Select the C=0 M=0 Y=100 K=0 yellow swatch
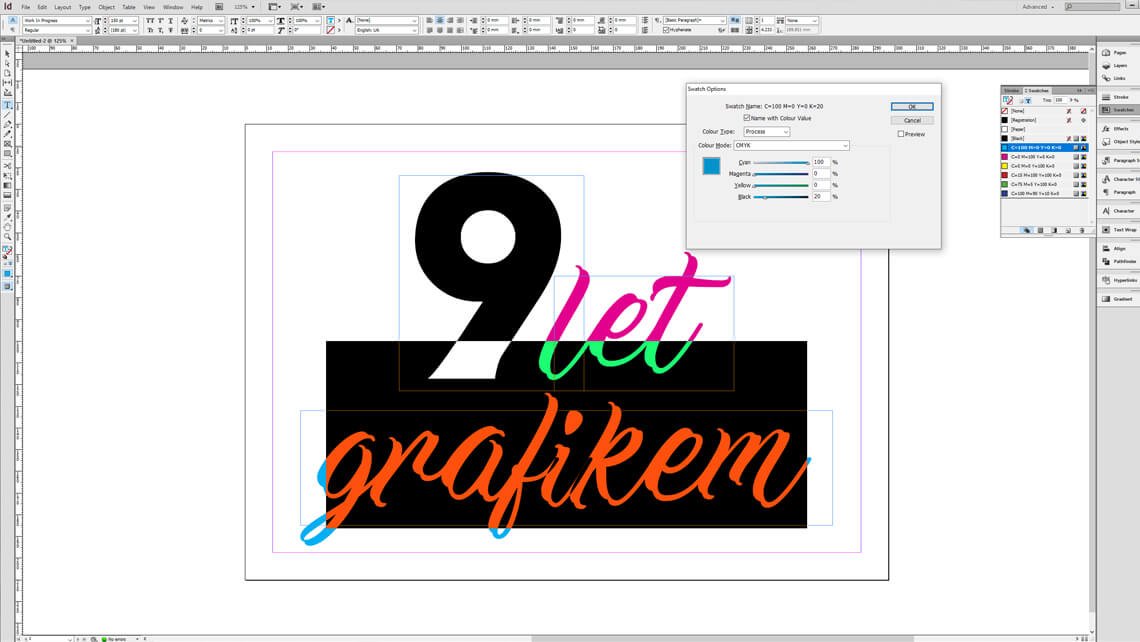The image size is (1140, 642). (1044, 166)
